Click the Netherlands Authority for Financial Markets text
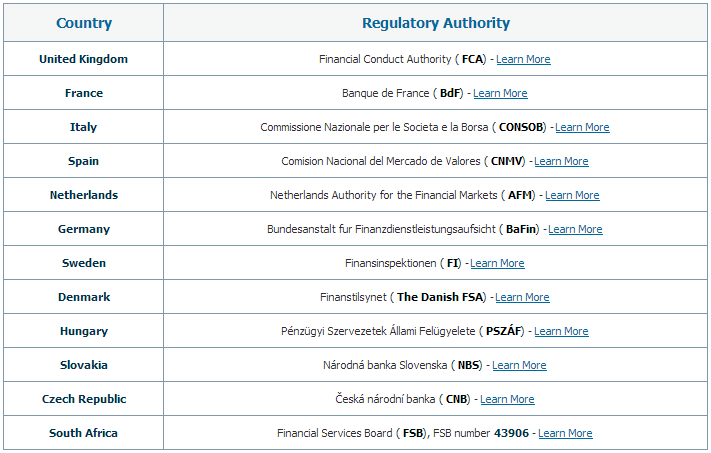The image size is (711, 453). pyautogui.click(x=384, y=195)
